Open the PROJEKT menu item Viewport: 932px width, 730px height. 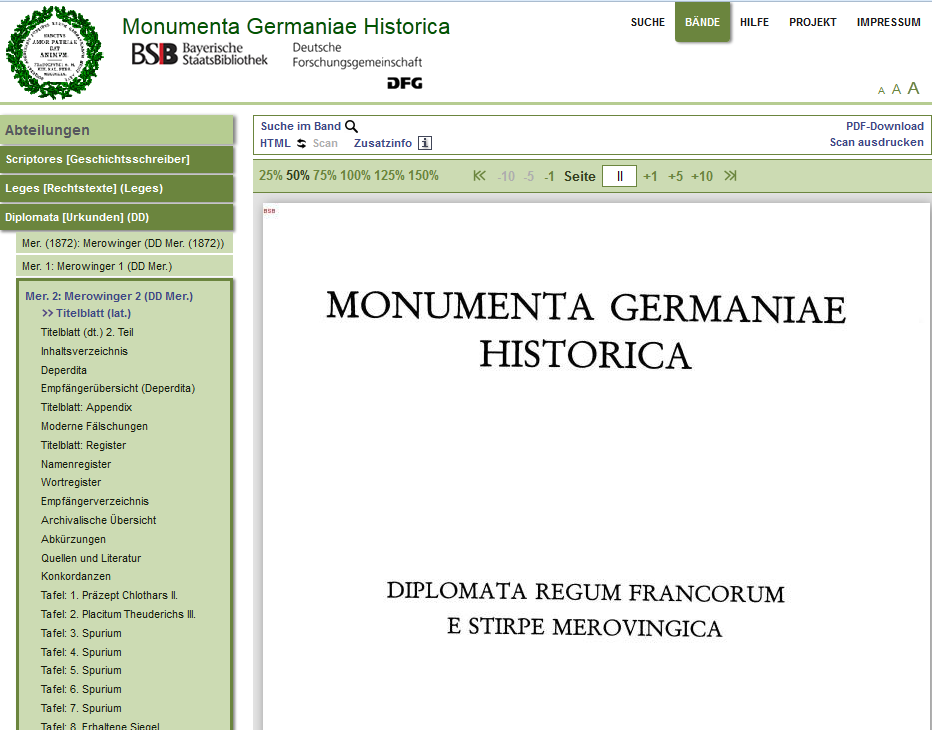click(x=813, y=22)
